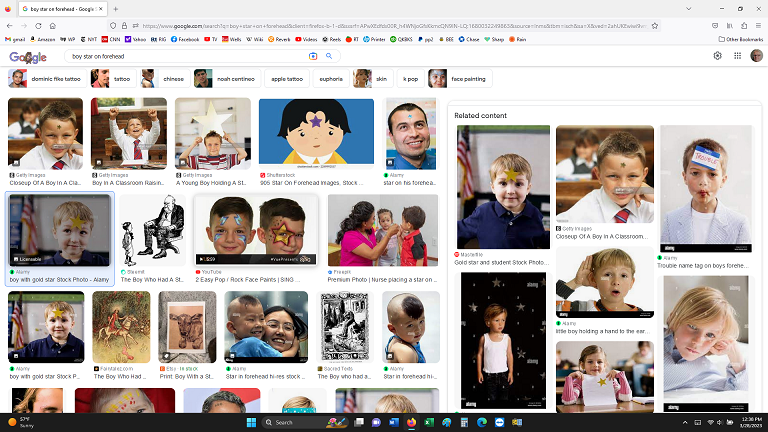Open the YouTube face paints video thumbnail
768x432 pixels.
coord(255,229)
